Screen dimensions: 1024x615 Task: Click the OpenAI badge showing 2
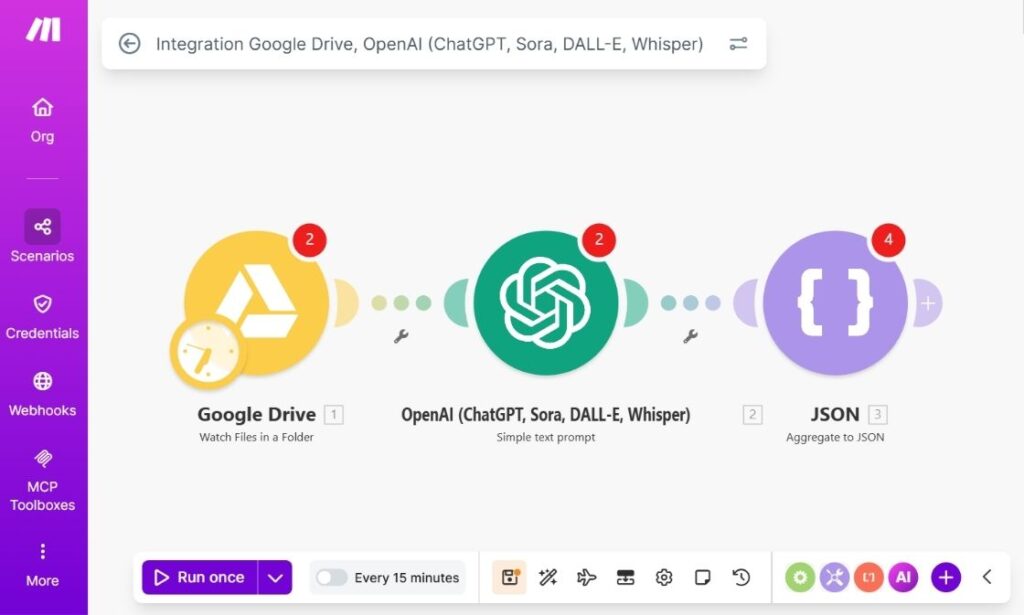(x=599, y=240)
